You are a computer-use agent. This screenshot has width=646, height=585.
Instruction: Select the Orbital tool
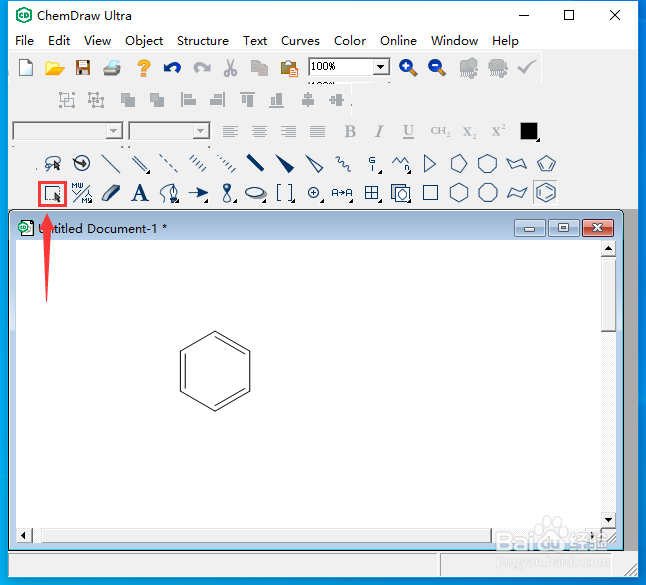[x=227, y=193]
